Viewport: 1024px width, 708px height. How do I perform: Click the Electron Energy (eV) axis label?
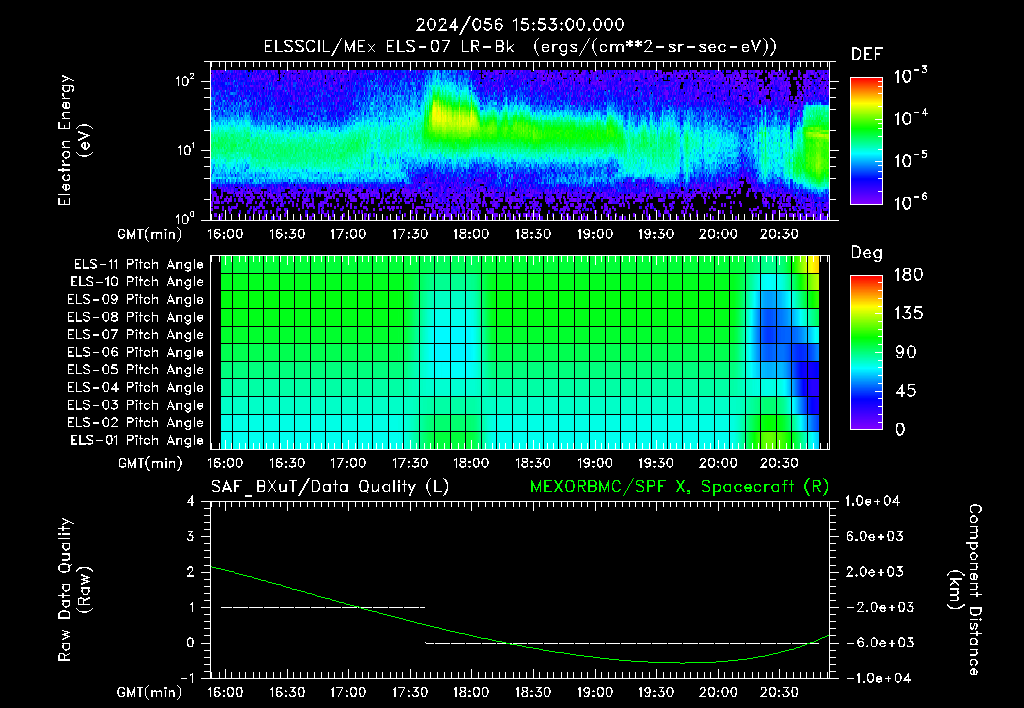click(x=74, y=140)
